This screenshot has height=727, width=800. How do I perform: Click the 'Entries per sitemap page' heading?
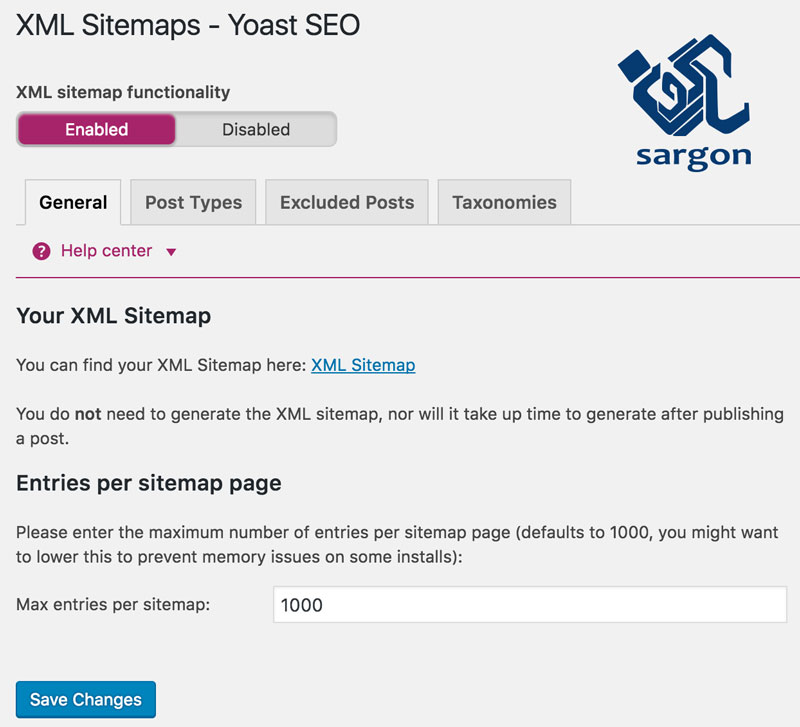pyautogui.click(x=148, y=483)
